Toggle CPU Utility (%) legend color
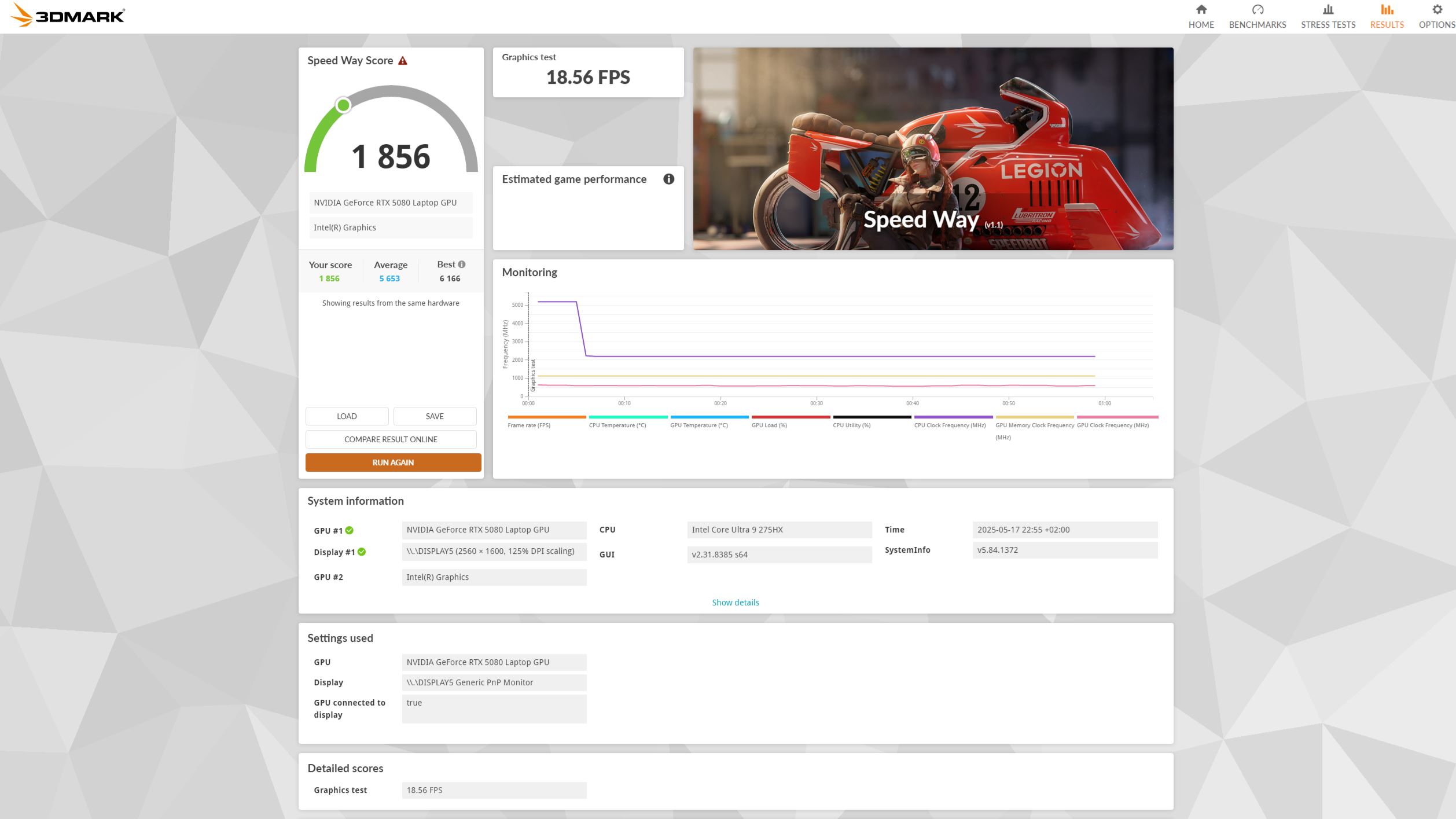Screen dimensions: 1456x819 coord(872,417)
